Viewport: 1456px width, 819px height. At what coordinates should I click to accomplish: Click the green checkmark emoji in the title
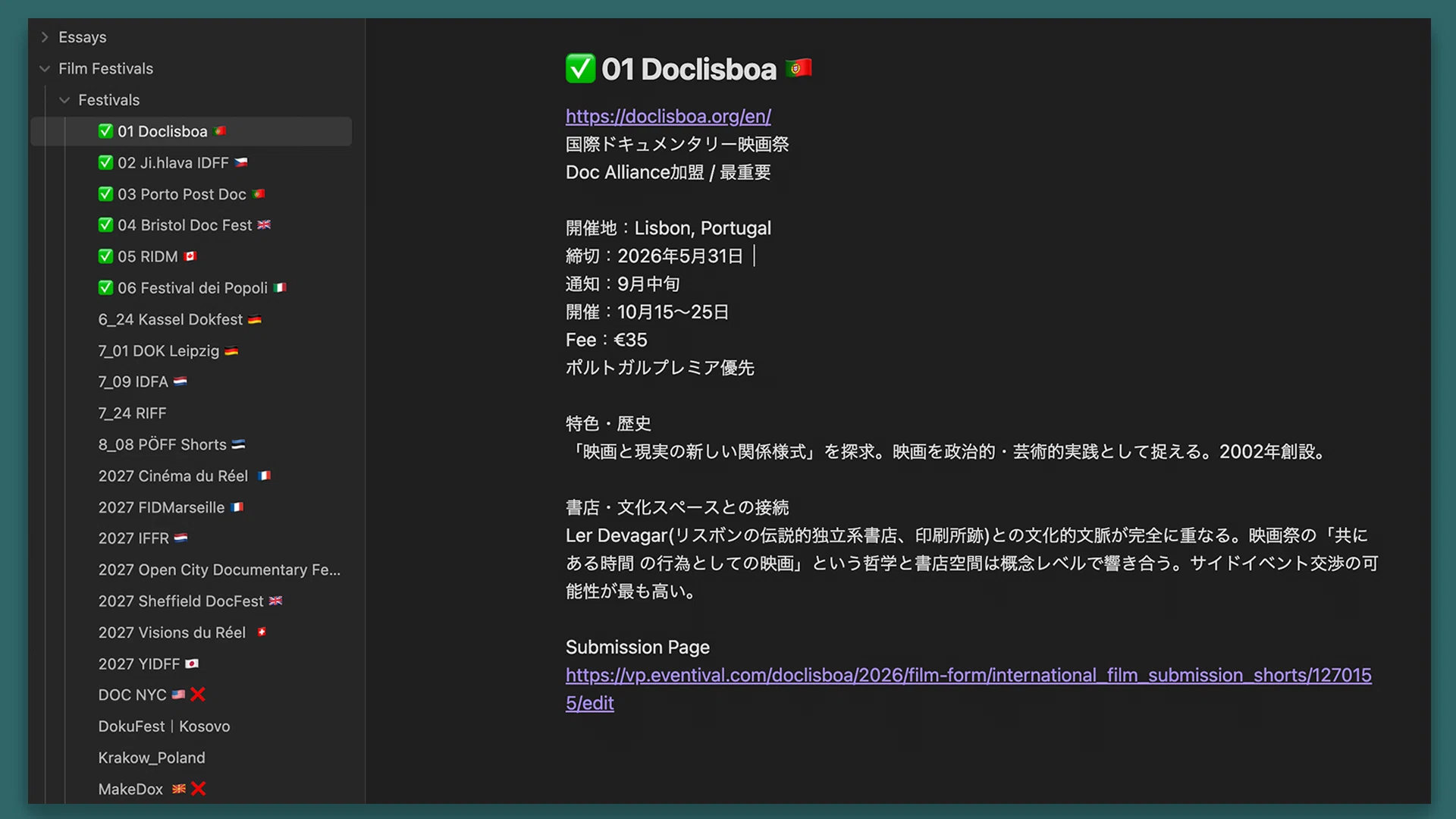580,68
